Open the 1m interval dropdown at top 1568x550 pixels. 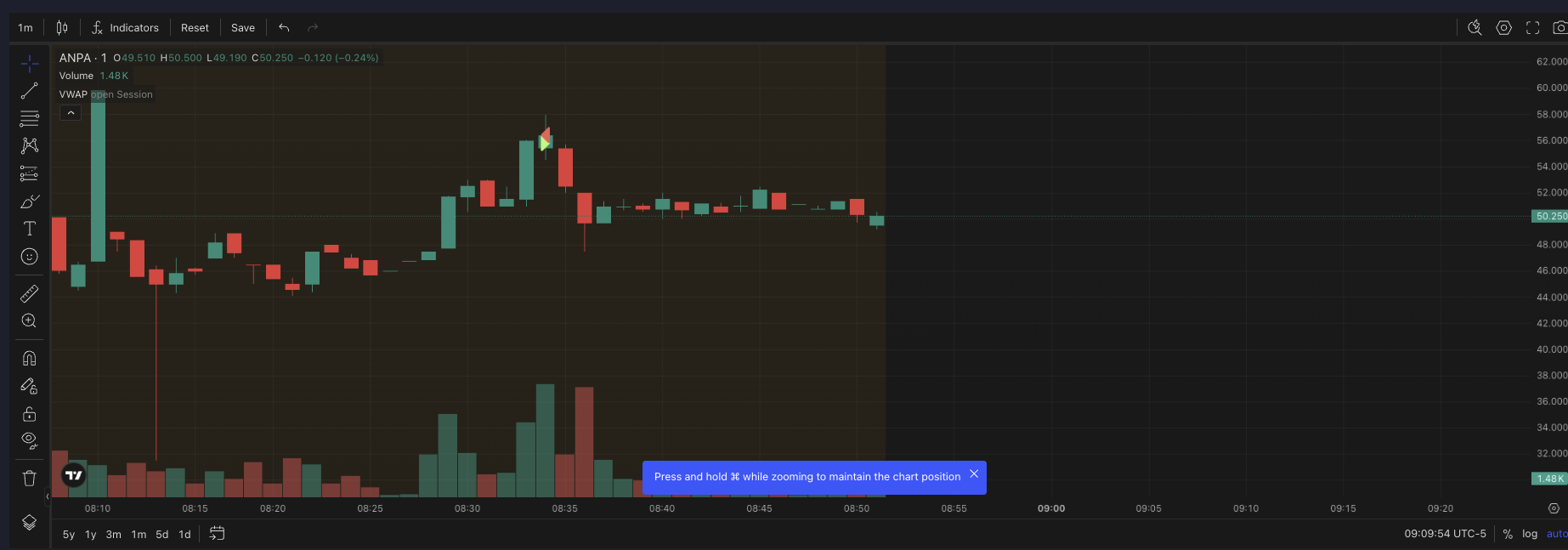(x=25, y=28)
